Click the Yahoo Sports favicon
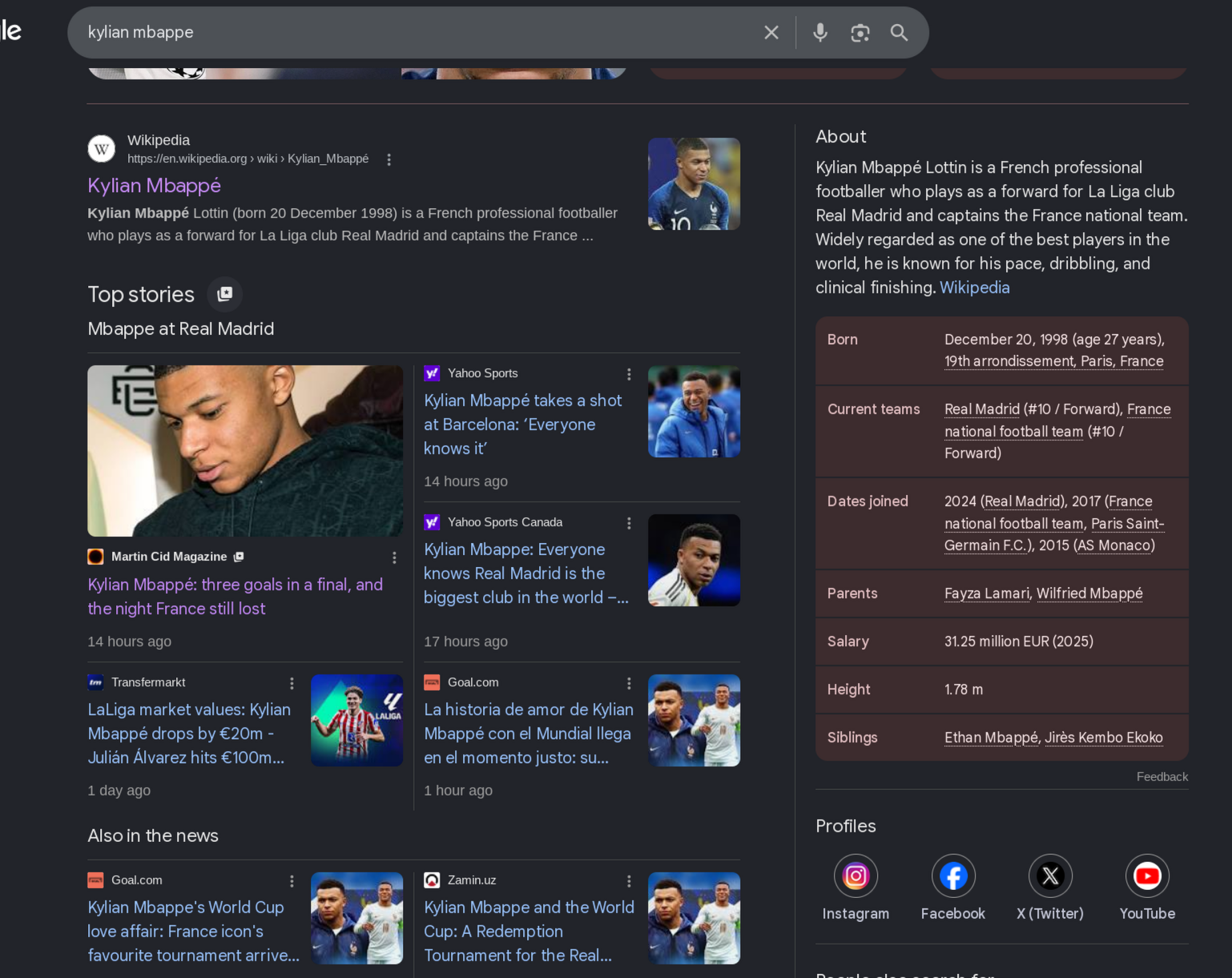Viewport: 1232px width, 978px height. pos(432,373)
